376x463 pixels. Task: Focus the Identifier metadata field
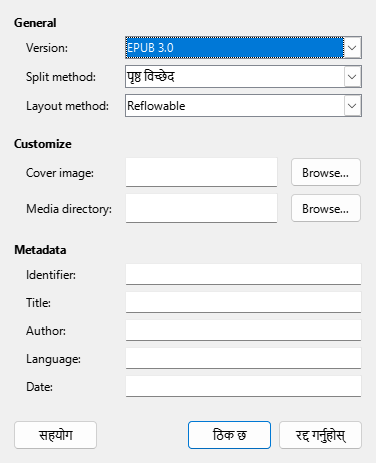tap(243, 274)
